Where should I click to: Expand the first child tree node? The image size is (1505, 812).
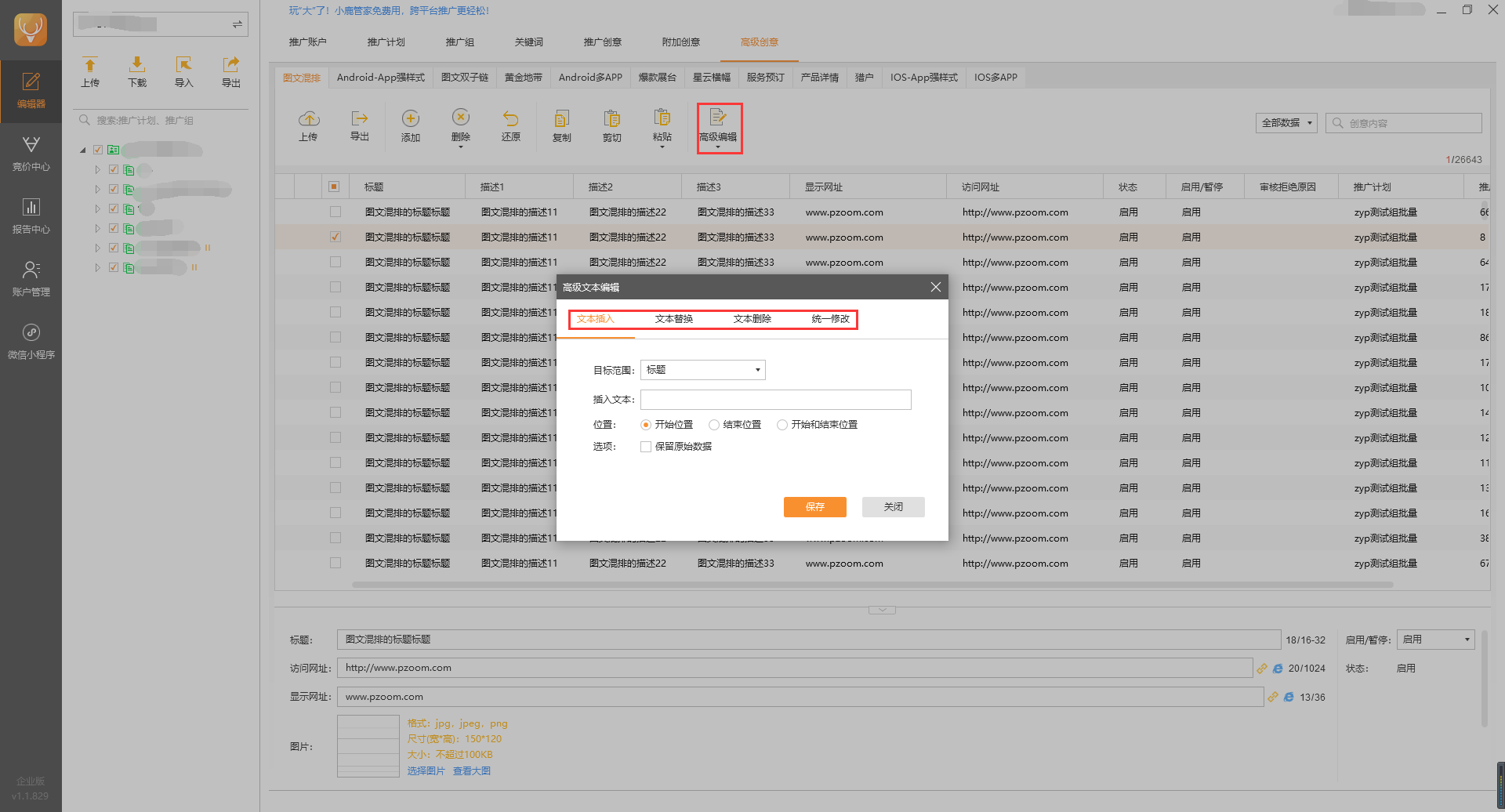coord(98,169)
